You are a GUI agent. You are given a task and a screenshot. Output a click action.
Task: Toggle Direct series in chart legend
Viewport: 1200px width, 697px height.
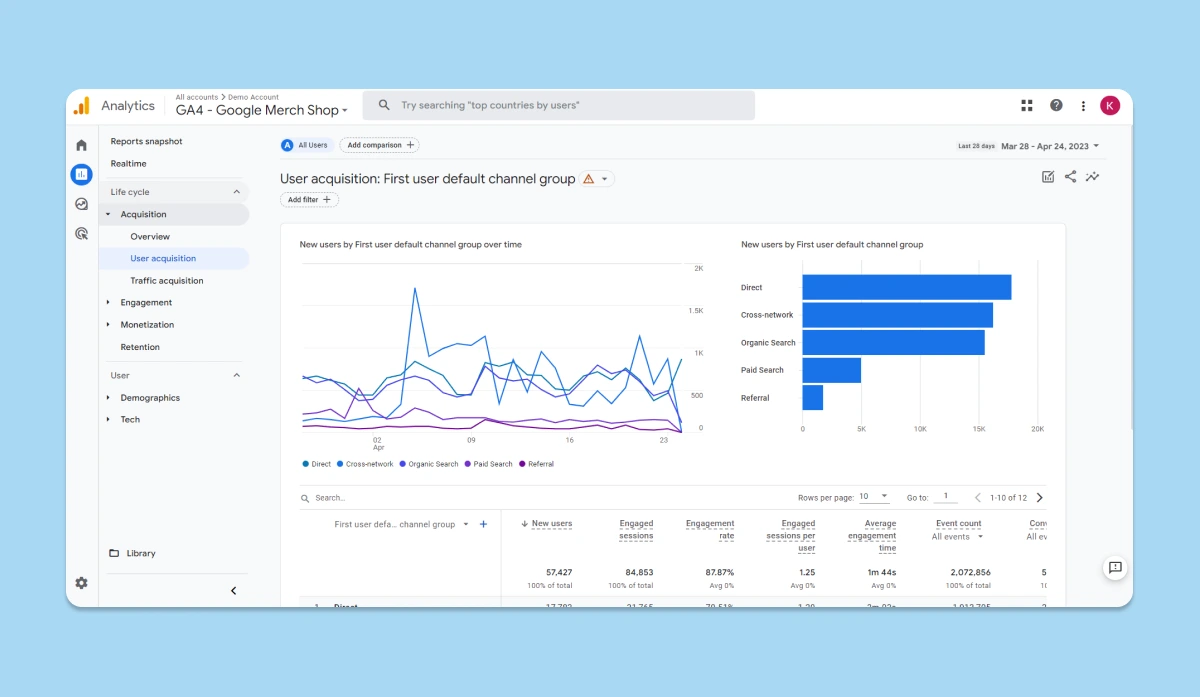tap(317, 464)
